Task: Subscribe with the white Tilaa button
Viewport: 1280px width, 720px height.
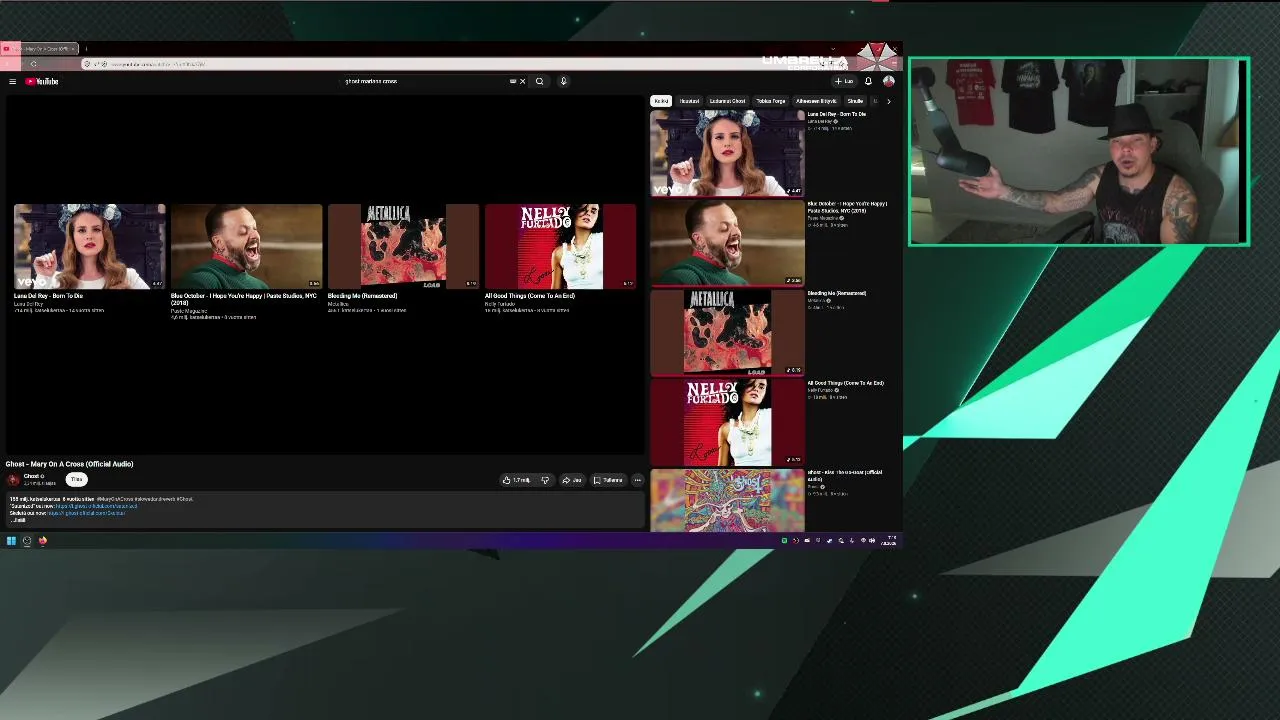Action: 76,480
